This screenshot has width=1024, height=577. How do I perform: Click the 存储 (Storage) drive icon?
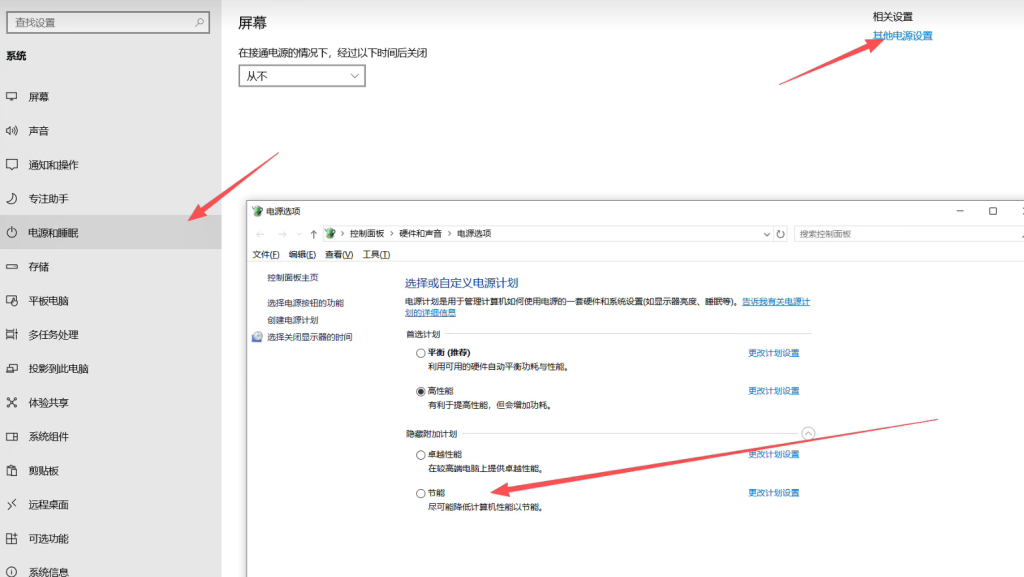coord(12,267)
